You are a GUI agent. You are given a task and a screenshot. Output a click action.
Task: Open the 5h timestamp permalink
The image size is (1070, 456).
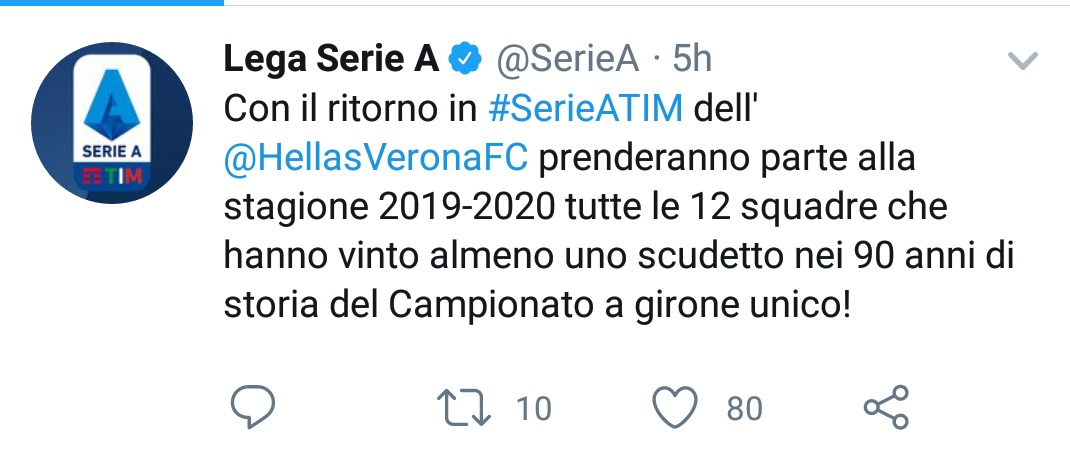tap(692, 60)
